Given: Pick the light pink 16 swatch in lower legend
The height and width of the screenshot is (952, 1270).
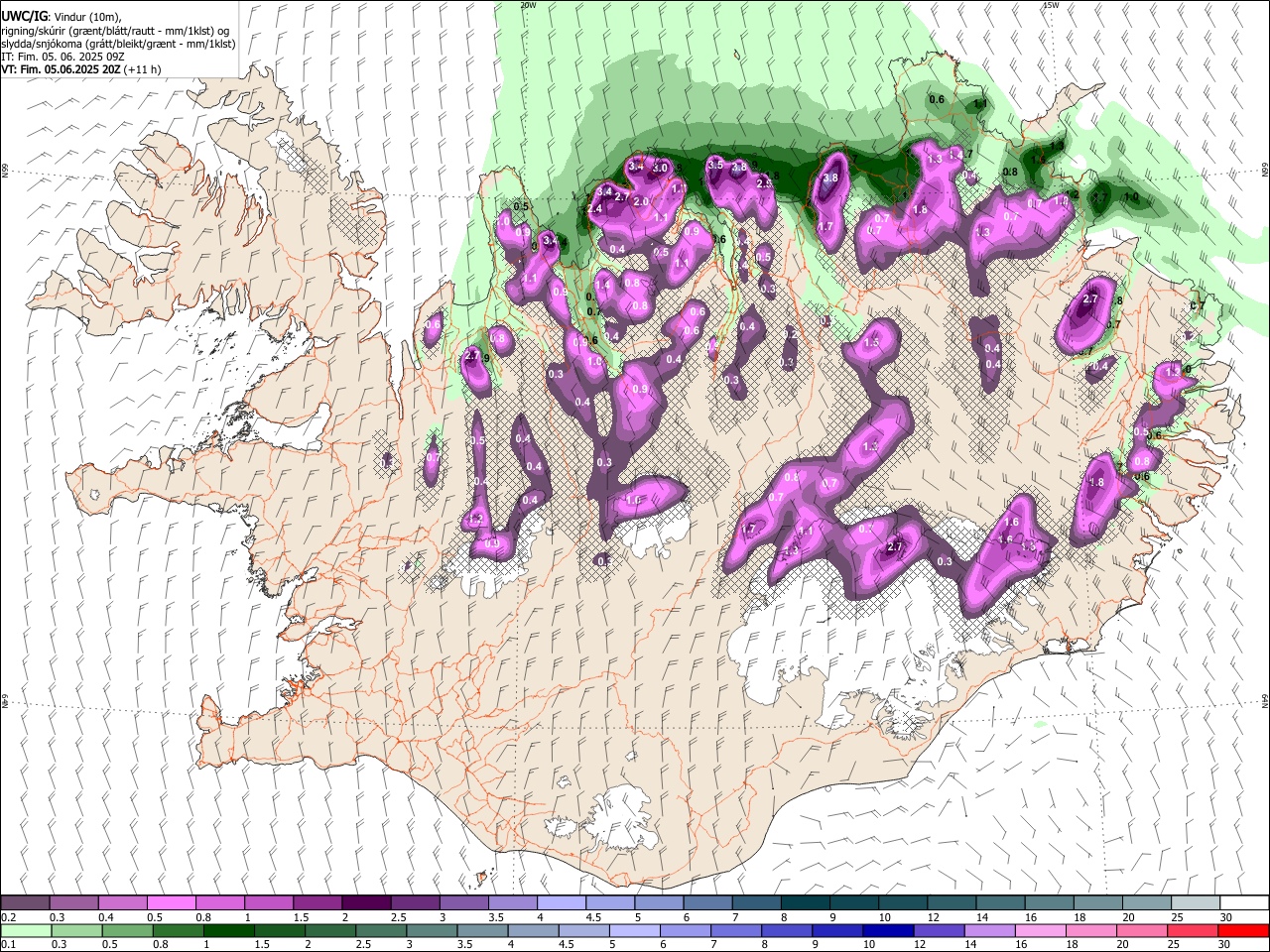Looking at the screenshot, I should coord(1040,930).
